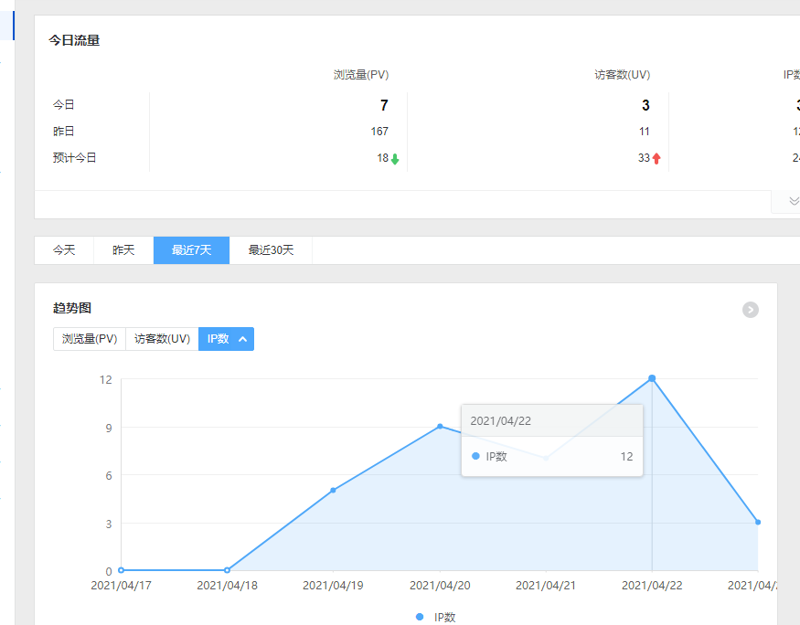
Task: Expand the 今日流量 panel with the double chevron
Action: pos(793,201)
